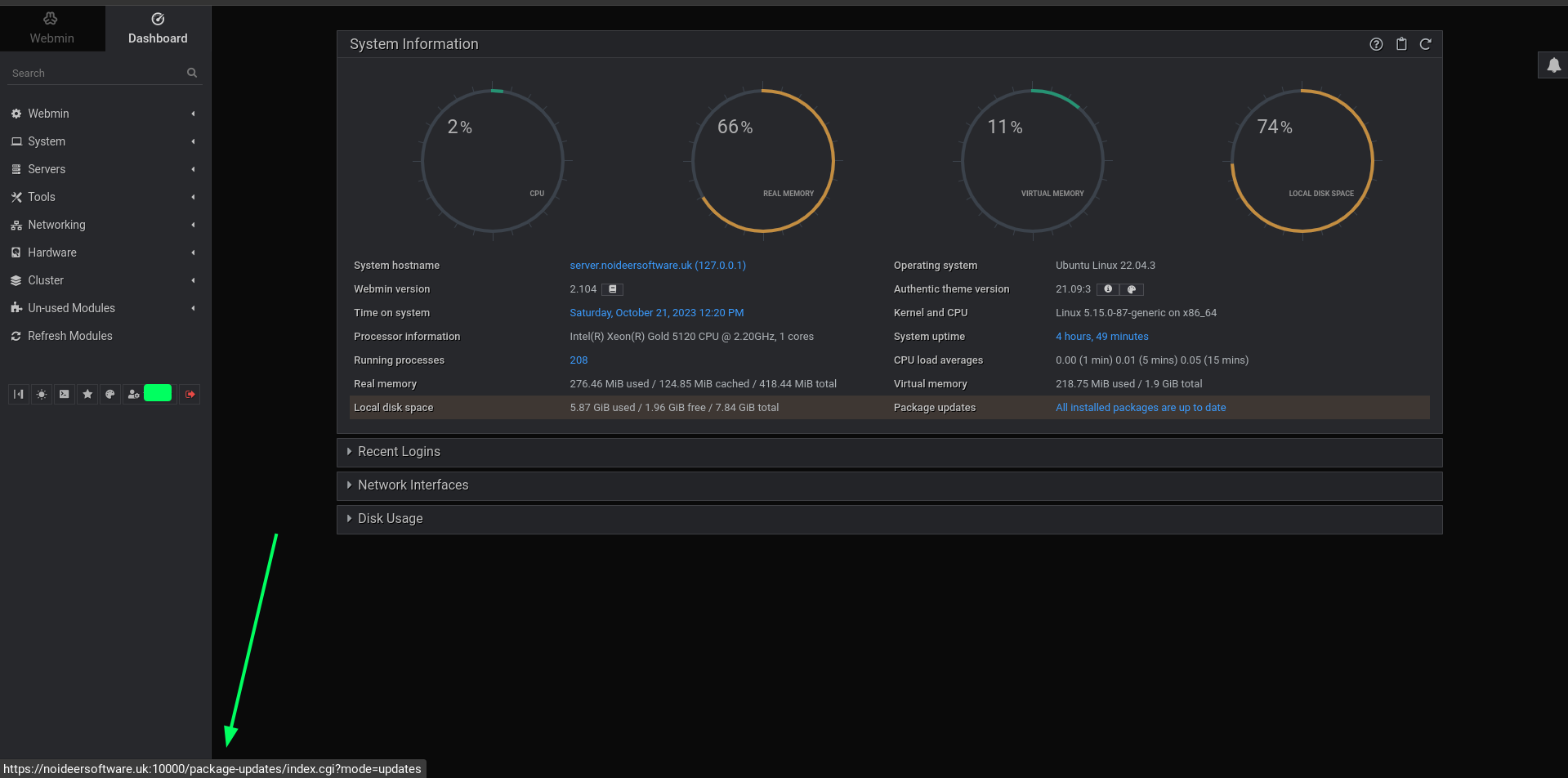Click the search magnifier icon
Viewport: 1568px width, 778px height.
click(x=192, y=73)
